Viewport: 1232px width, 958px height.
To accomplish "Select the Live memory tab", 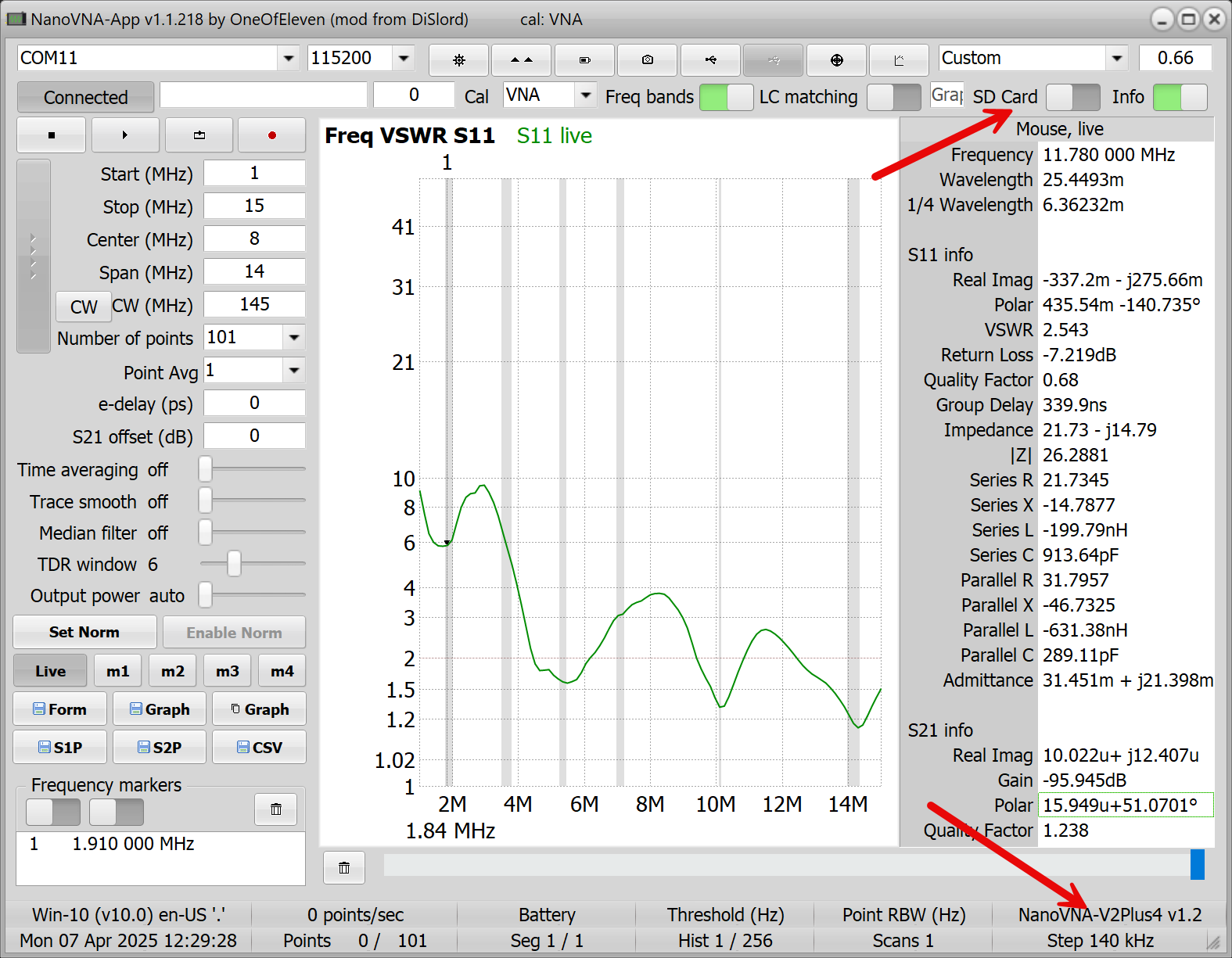I will 50,671.
